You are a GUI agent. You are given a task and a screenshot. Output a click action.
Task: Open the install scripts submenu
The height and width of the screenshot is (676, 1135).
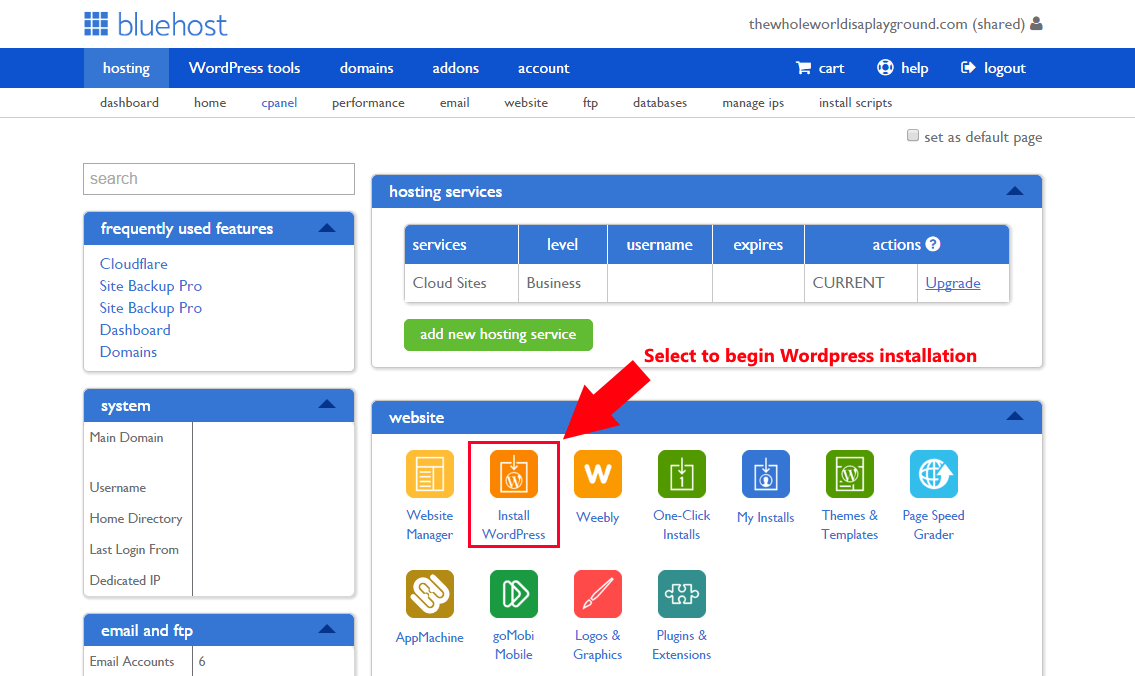click(856, 103)
